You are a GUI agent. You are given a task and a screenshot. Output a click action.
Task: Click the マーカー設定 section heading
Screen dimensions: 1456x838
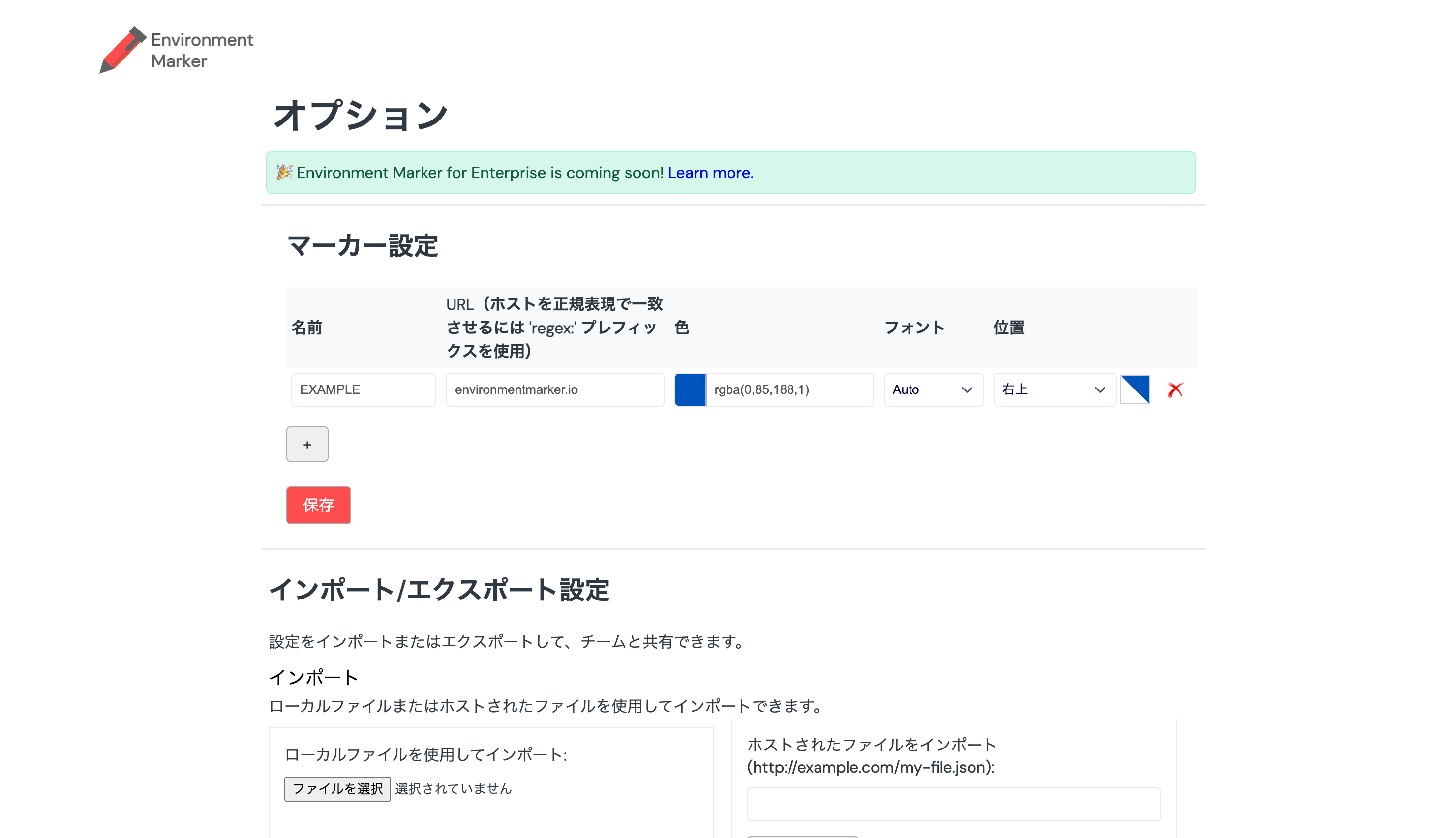point(363,246)
